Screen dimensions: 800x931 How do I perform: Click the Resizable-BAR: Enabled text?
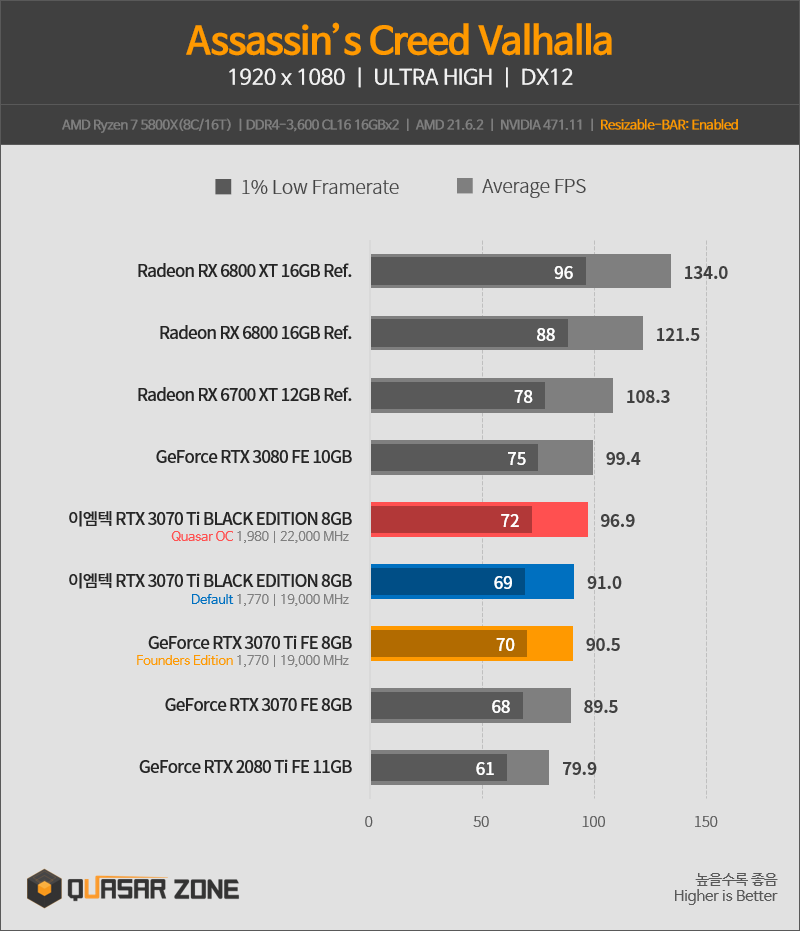[669, 125]
